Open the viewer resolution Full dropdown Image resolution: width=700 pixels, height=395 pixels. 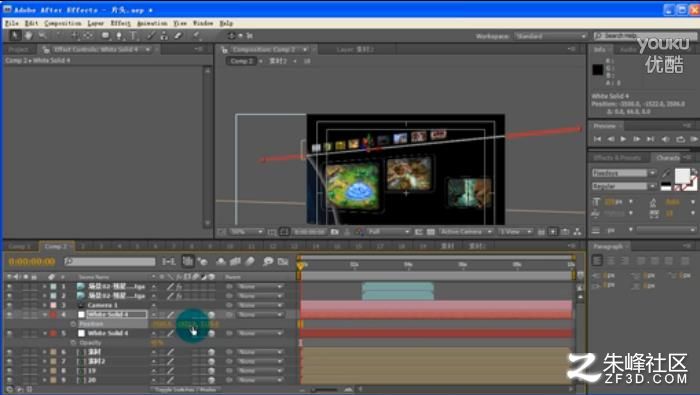click(388, 232)
